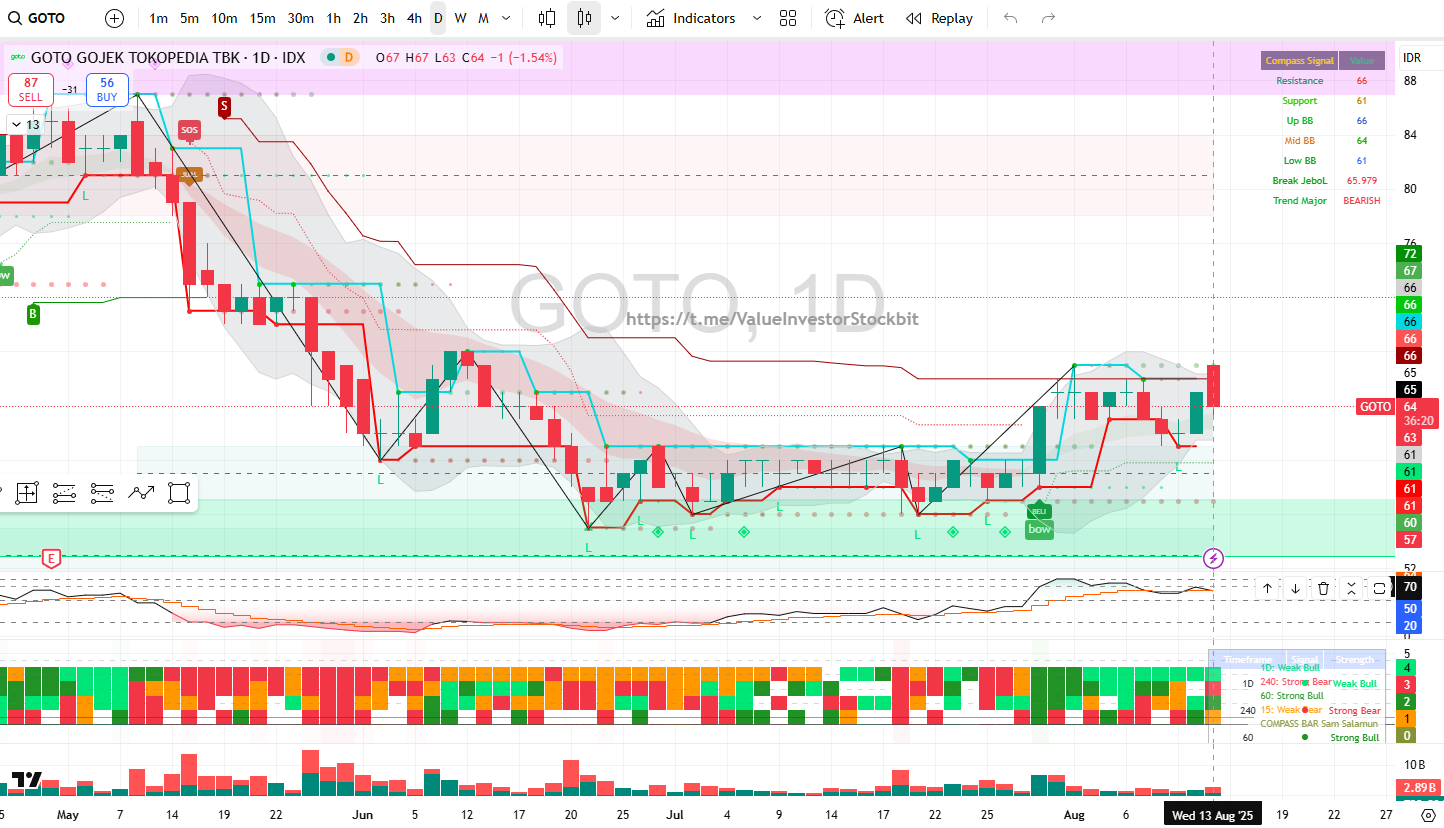Switch to 5m timeframe
This screenshot has height=828, width=1444.
(x=189, y=18)
